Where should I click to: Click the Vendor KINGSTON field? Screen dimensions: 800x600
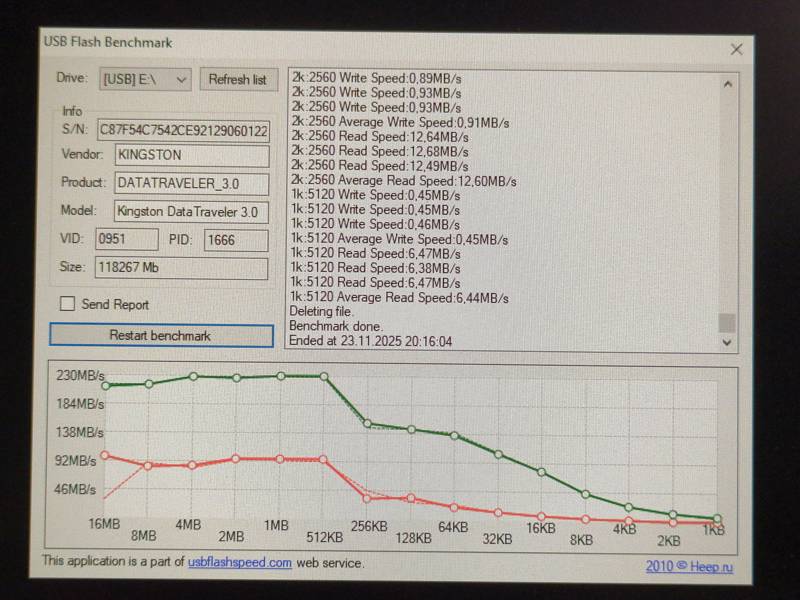click(x=191, y=156)
